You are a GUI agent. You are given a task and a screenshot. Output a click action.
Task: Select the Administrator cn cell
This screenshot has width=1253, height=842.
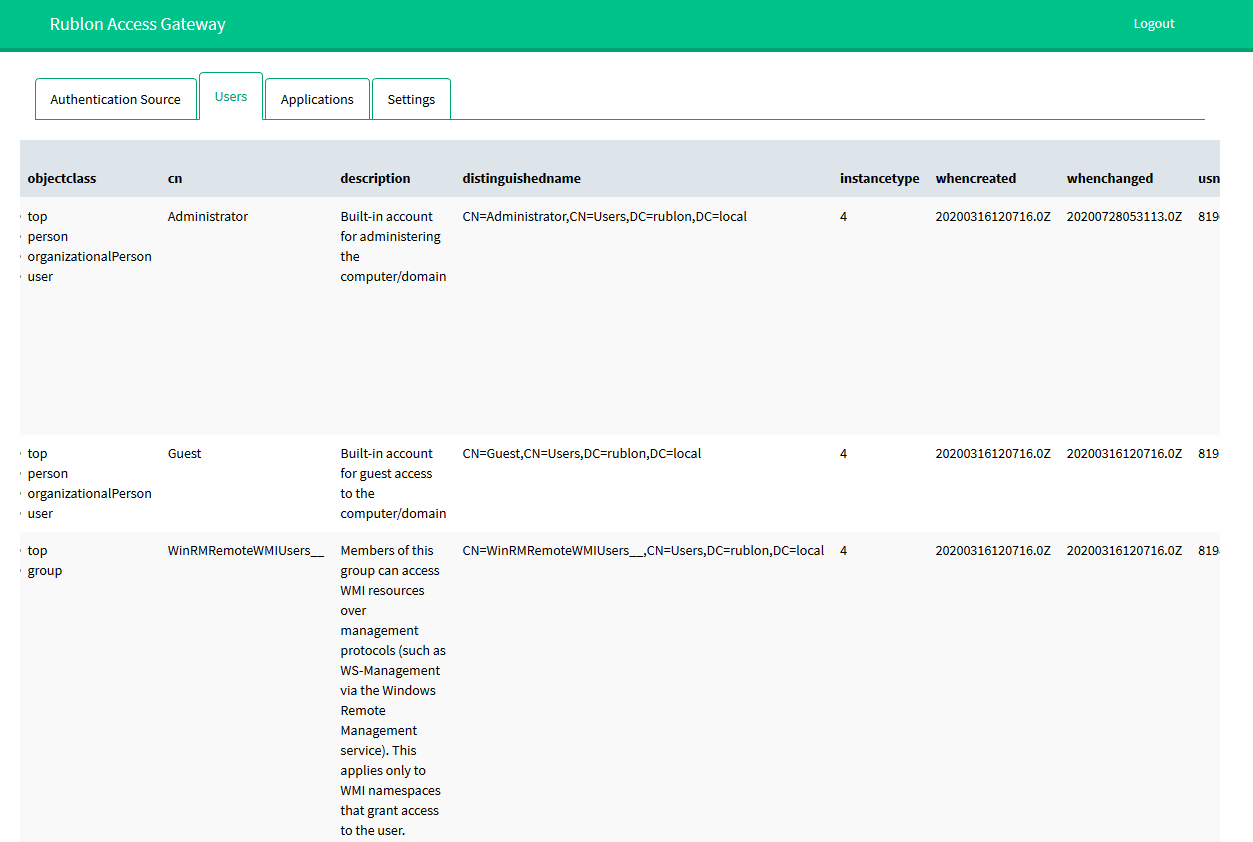tap(208, 217)
